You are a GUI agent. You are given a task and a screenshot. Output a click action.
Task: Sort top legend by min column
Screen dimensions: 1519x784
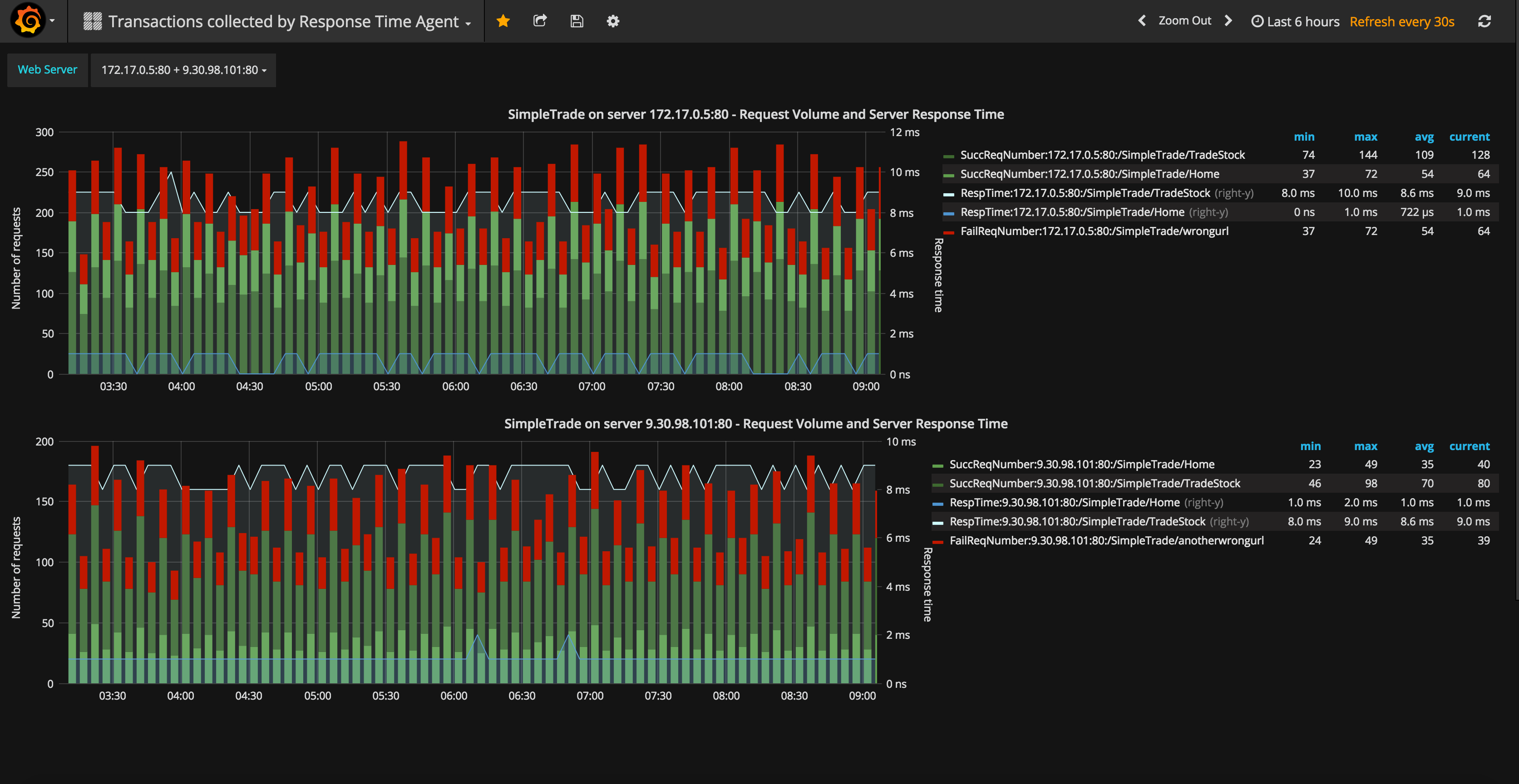[1304, 137]
